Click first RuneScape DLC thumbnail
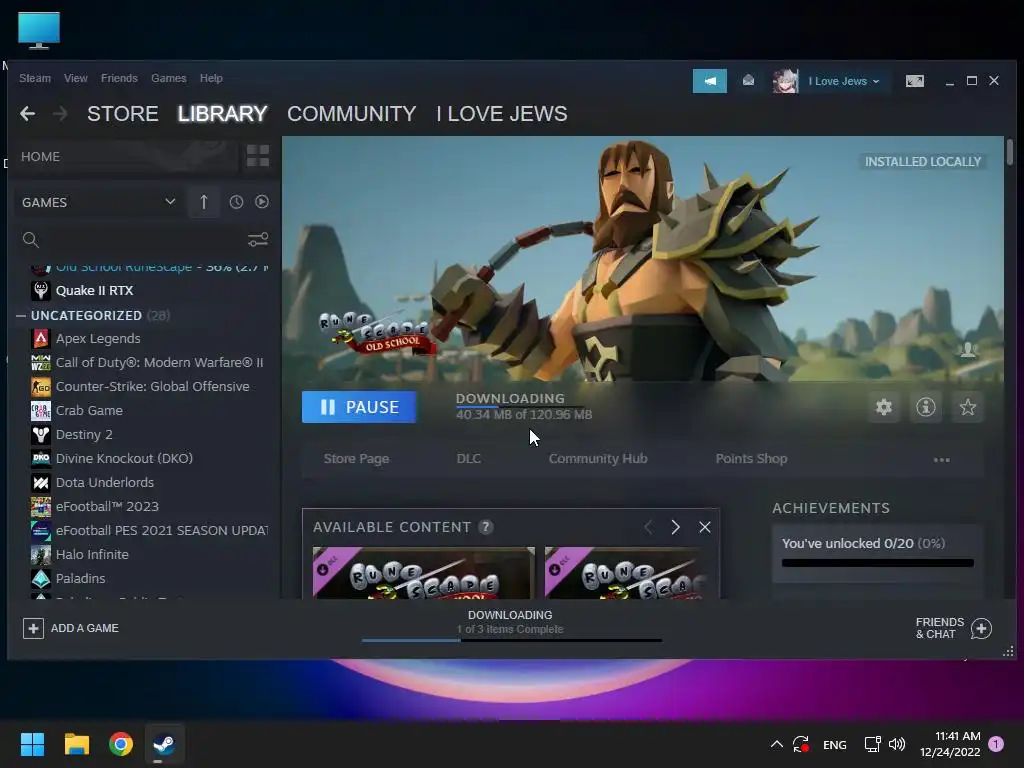 423,573
